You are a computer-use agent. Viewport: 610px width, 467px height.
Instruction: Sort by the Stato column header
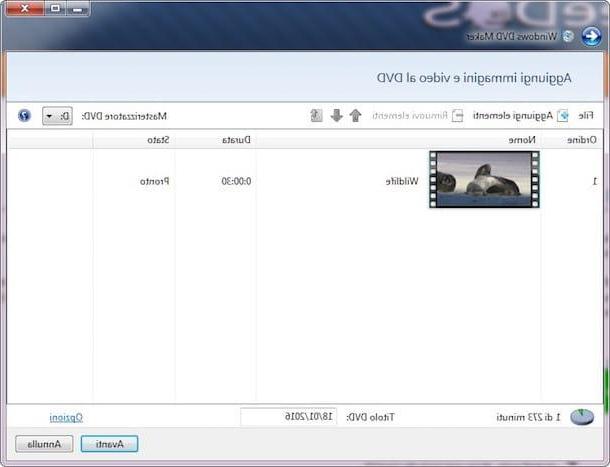(158, 140)
